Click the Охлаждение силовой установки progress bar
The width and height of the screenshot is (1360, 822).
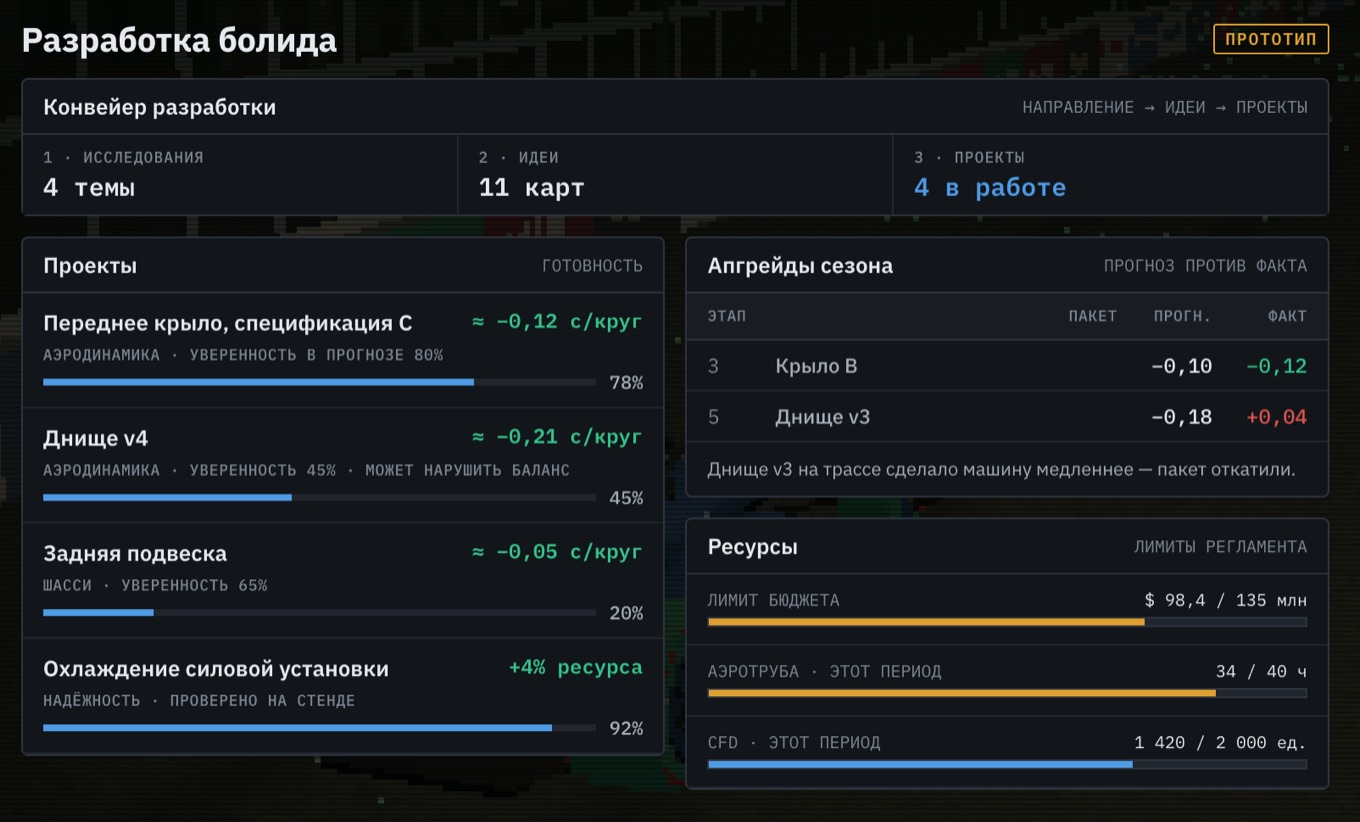(x=319, y=727)
